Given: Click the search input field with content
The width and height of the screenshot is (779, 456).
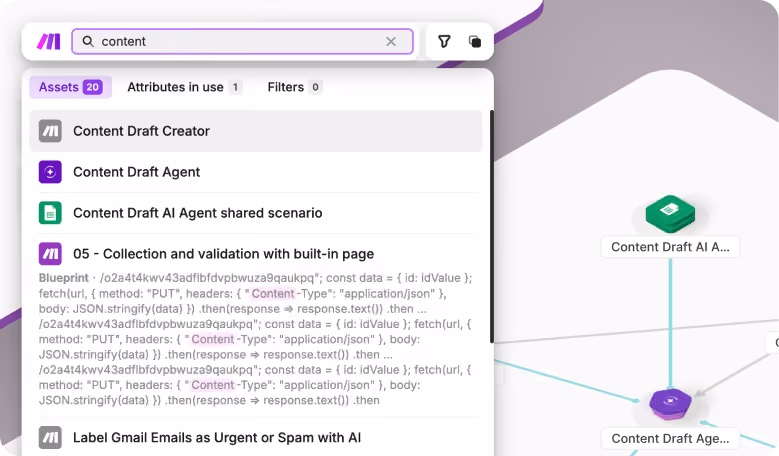Looking at the screenshot, I should (242, 41).
